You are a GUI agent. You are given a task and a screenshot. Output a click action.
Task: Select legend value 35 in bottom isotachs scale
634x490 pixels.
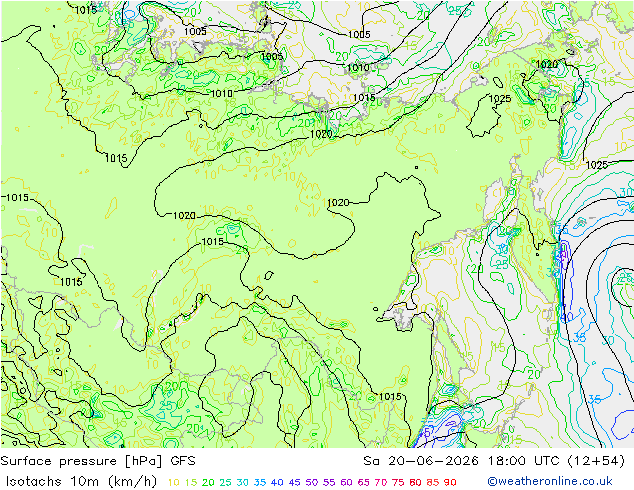(x=260, y=482)
